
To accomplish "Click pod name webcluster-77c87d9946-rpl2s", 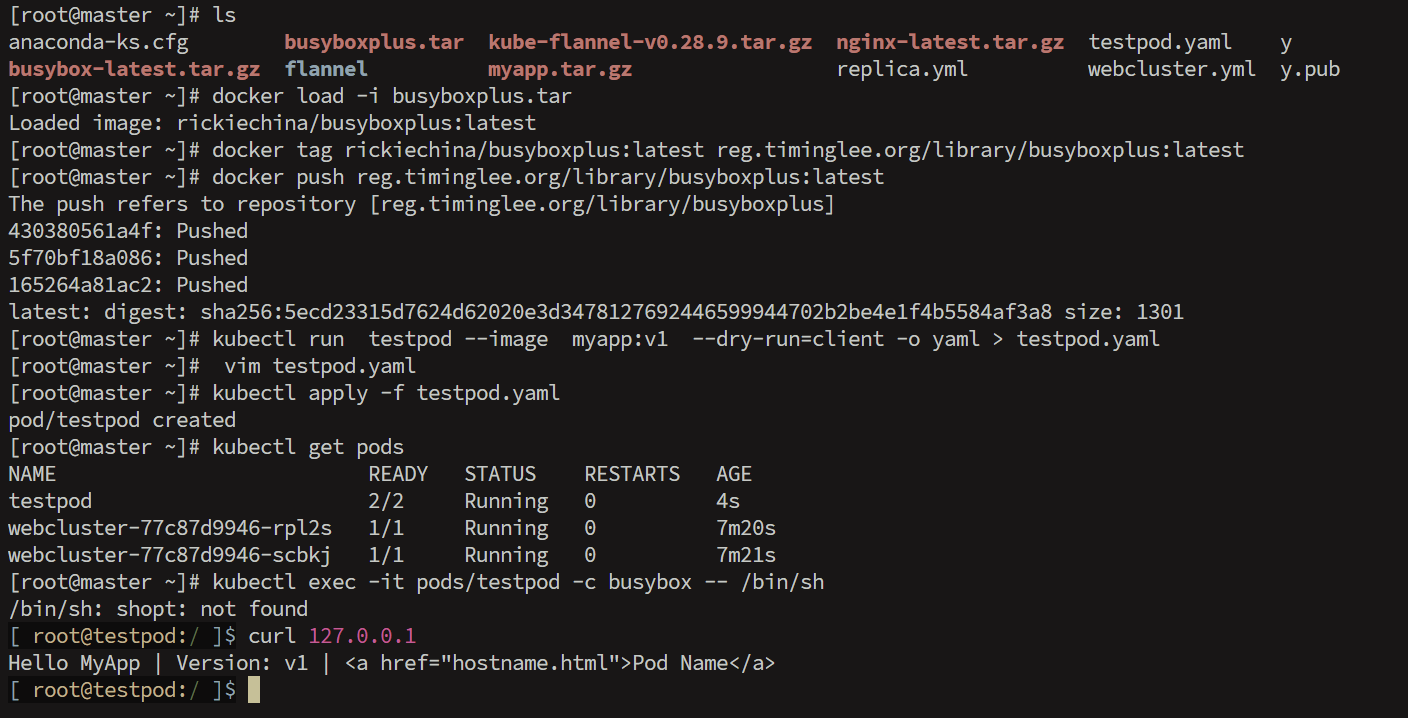I will pos(170,528).
